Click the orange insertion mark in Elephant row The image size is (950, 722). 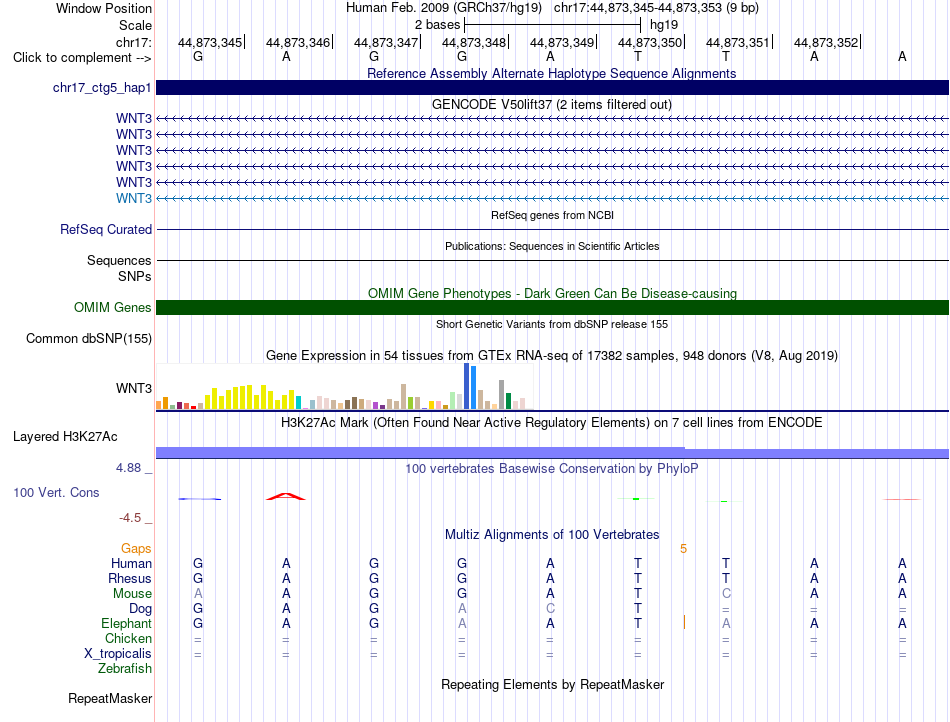(x=684, y=622)
